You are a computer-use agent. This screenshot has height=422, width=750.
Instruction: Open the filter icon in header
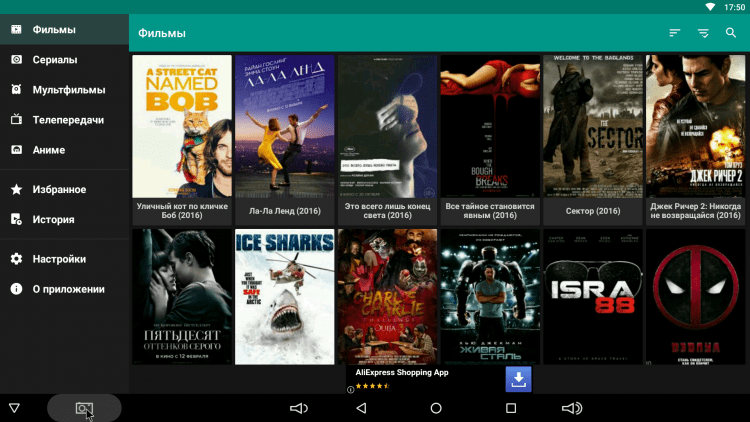point(703,33)
